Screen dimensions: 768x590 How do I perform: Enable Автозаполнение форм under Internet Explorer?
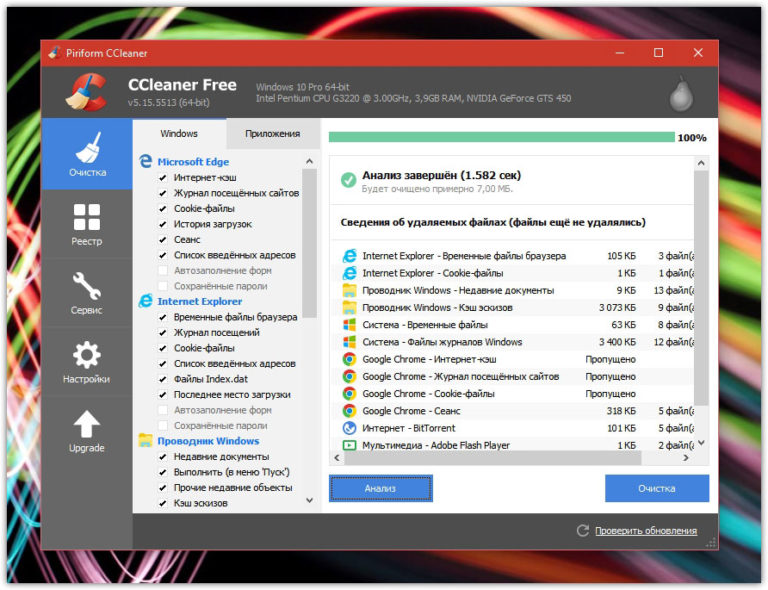coord(162,410)
